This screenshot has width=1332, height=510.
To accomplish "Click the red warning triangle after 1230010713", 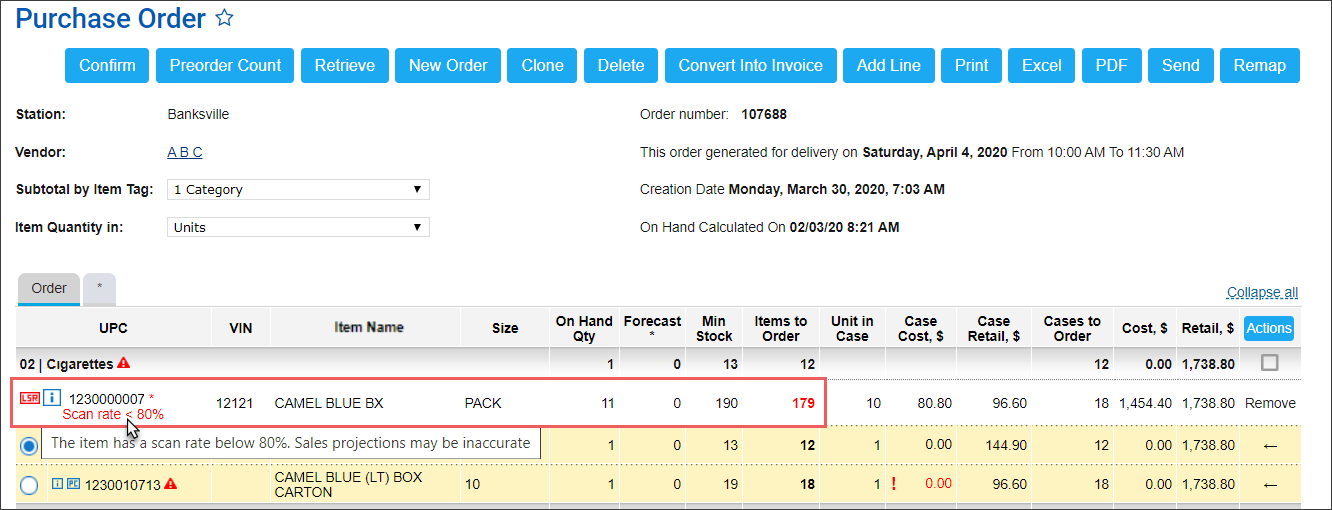I will click(170, 485).
